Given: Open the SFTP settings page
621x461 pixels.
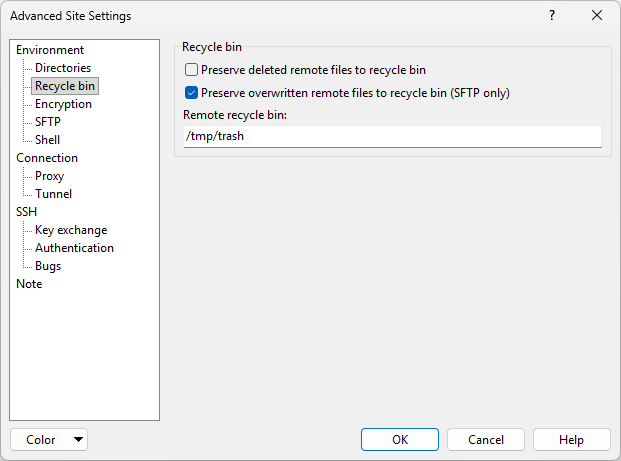Looking at the screenshot, I should click(48, 122).
